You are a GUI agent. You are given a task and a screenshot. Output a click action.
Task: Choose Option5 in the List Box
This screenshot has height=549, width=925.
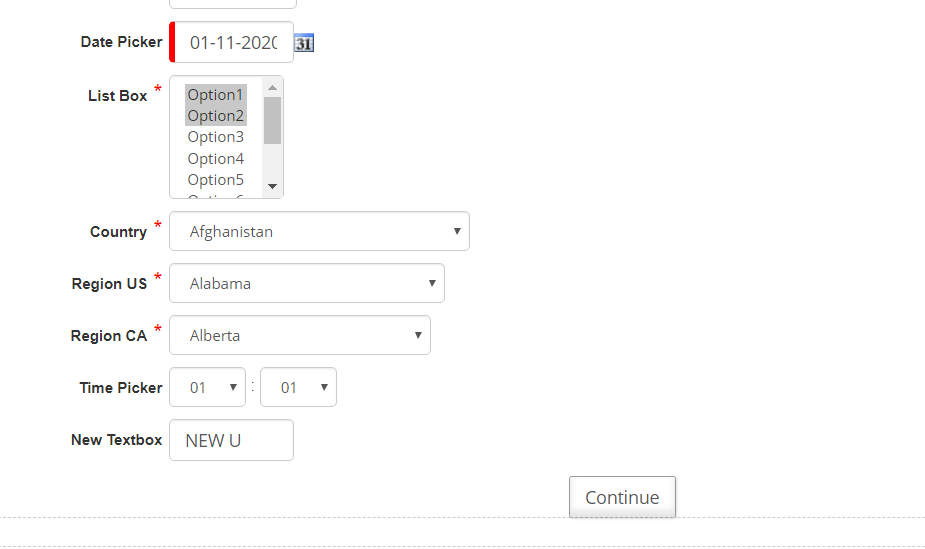tap(216, 180)
